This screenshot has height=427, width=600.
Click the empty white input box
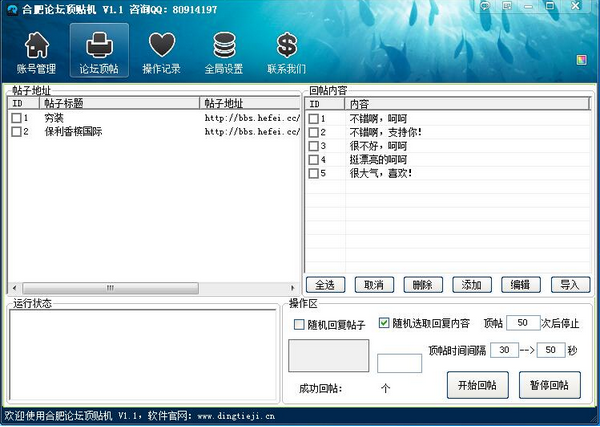point(399,363)
